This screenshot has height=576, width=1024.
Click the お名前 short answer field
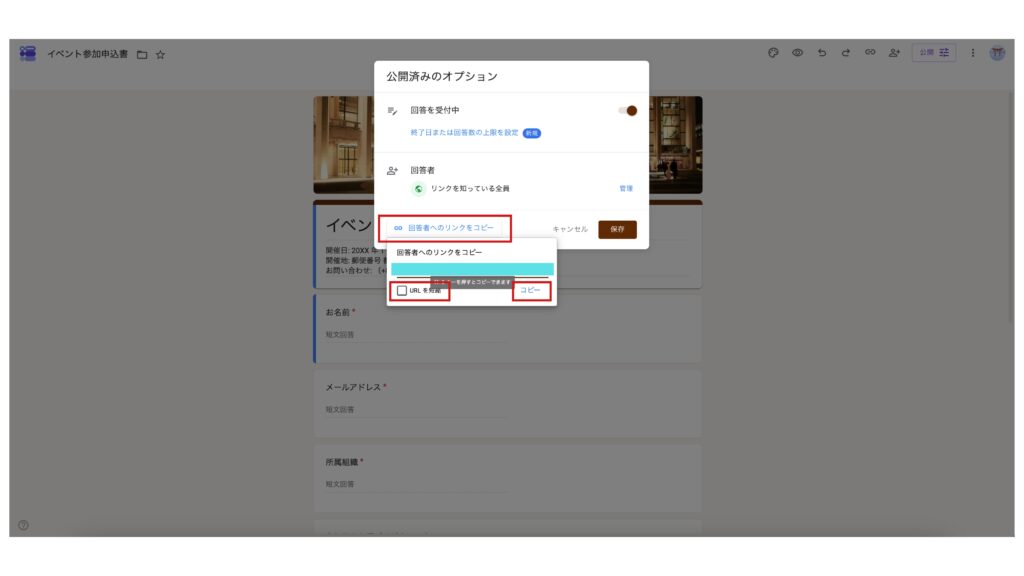point(416,335)
